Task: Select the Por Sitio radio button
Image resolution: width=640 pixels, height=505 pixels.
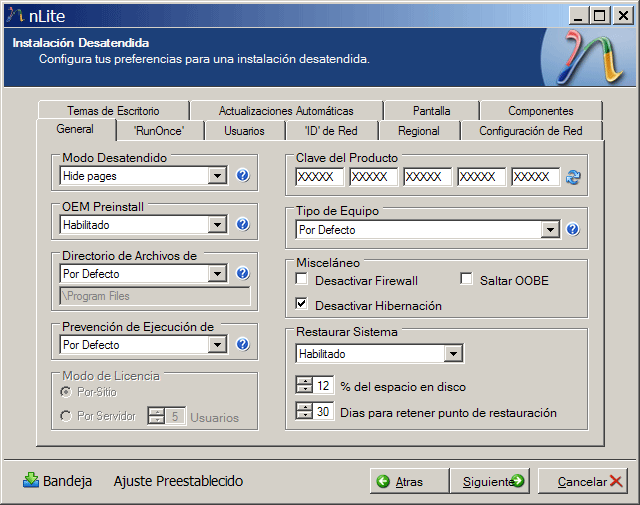Action: [66, 392]
